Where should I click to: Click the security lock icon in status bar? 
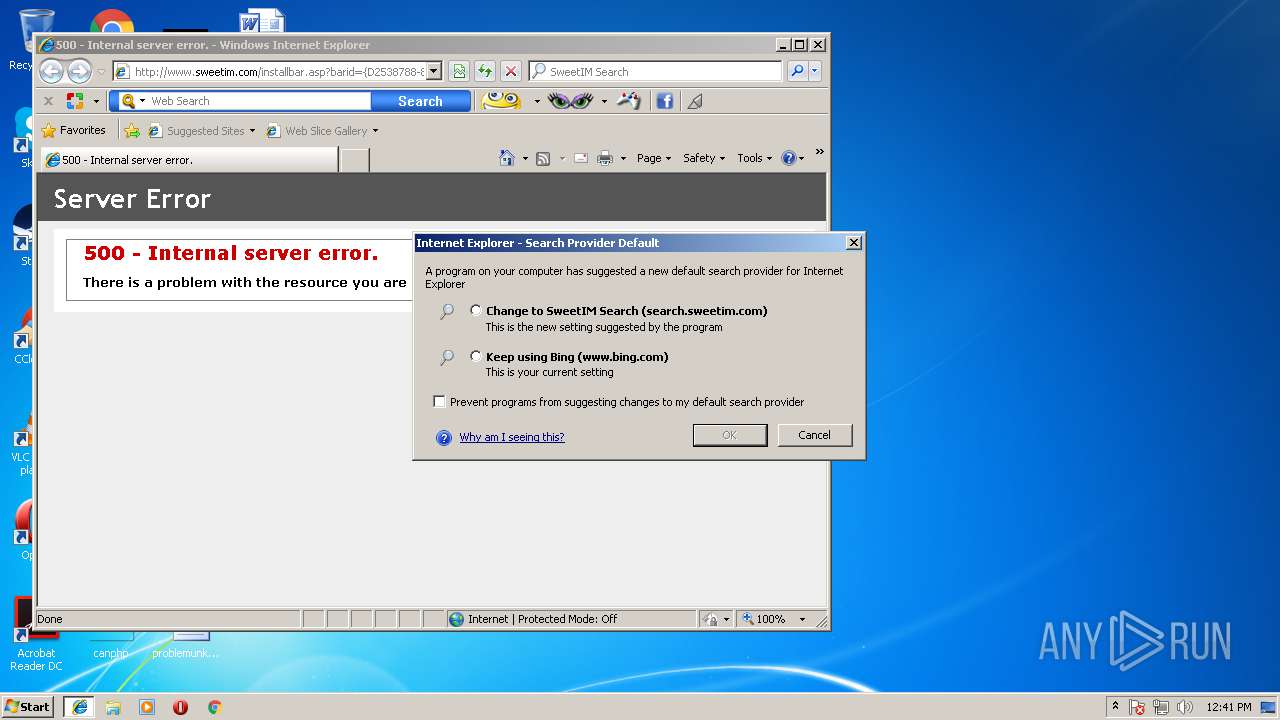(710, 619)
